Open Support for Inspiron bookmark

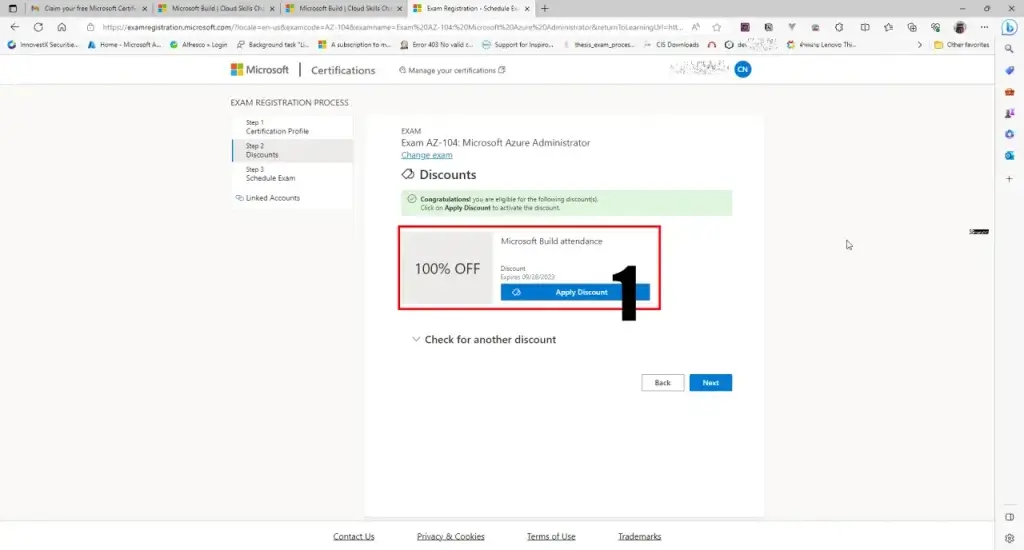coord(517,45)
